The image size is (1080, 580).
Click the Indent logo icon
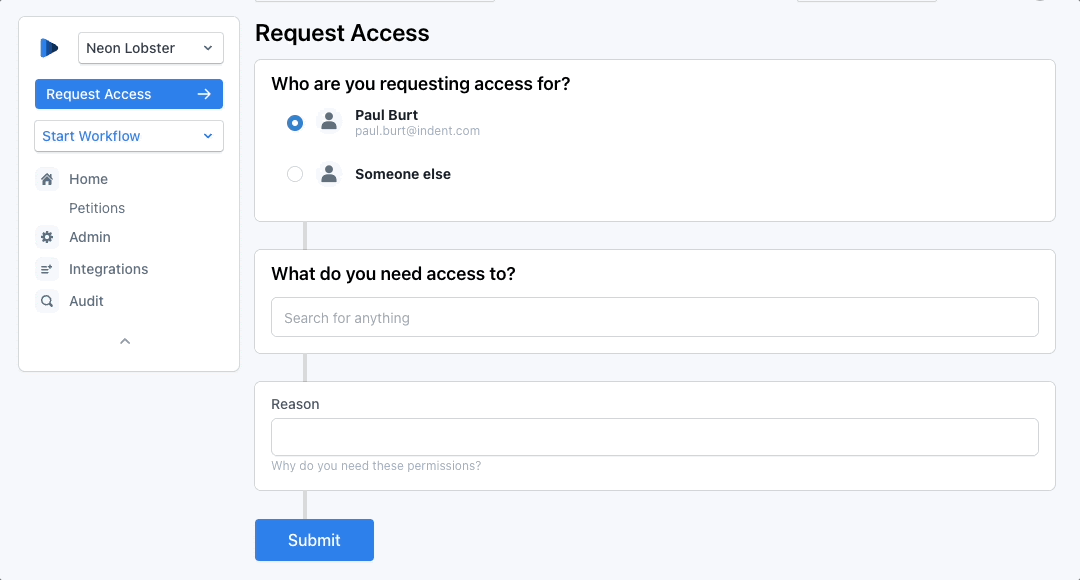[x=49, y=48]
